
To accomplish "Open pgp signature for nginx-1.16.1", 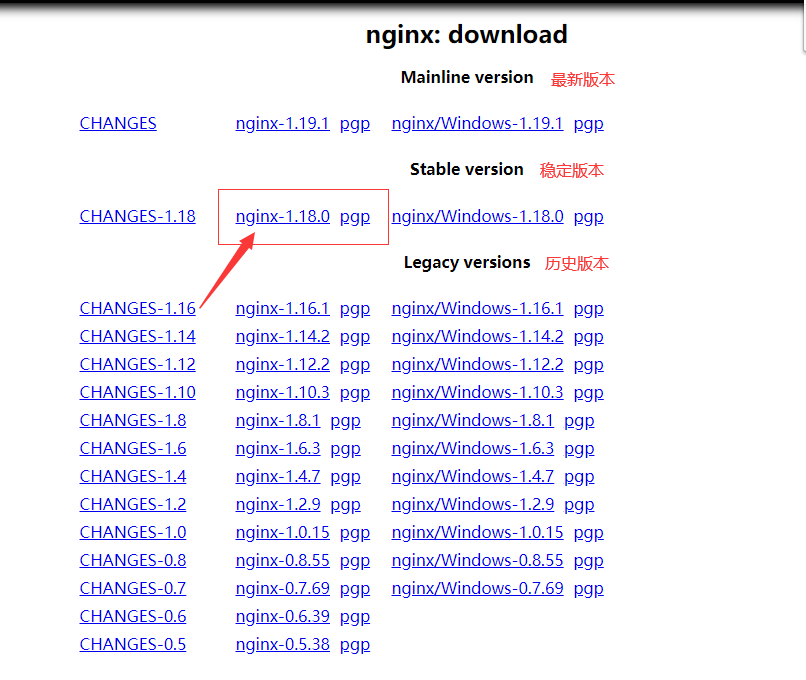I will click(355, 309).
